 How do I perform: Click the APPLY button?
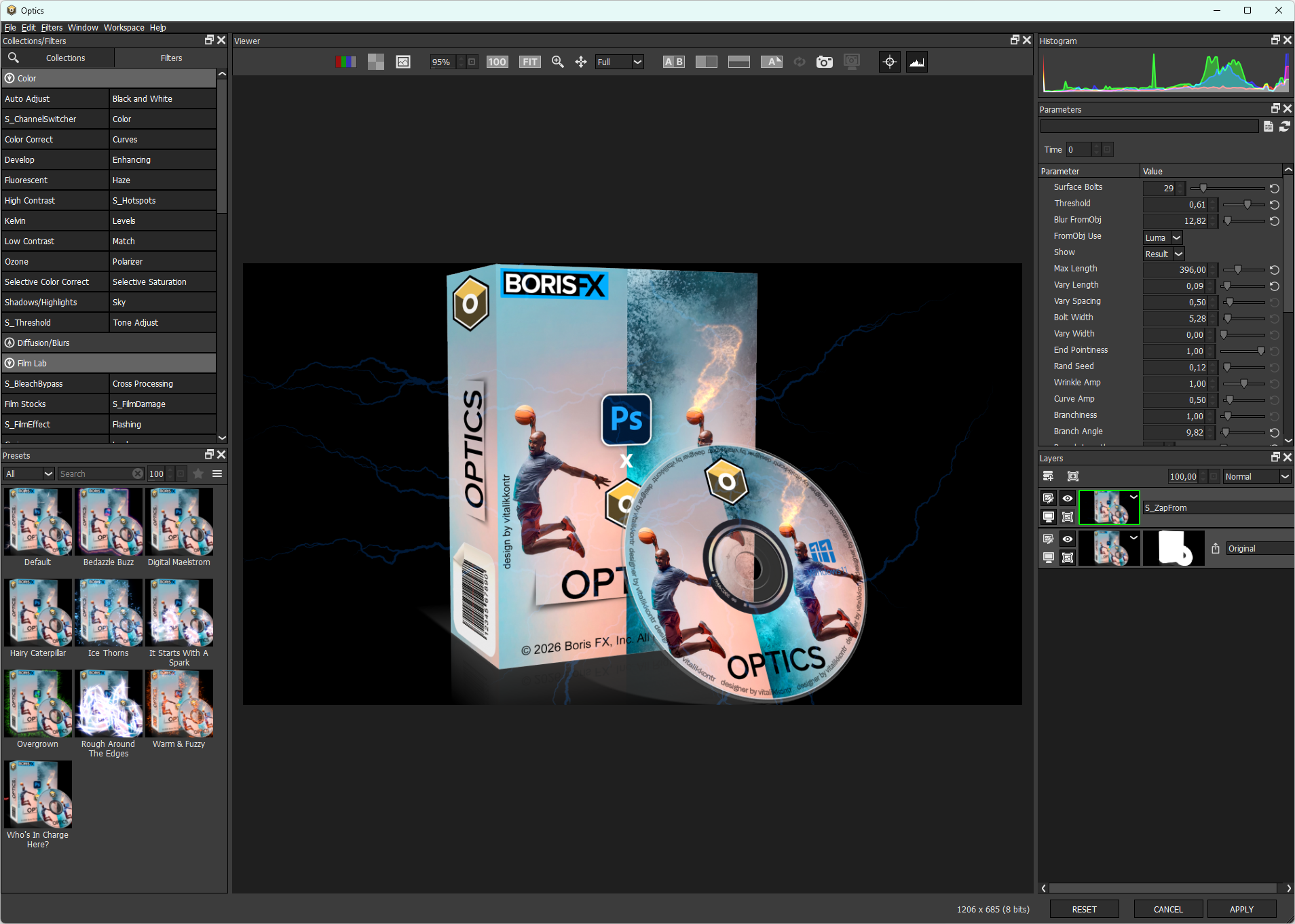click(1241, 909)
